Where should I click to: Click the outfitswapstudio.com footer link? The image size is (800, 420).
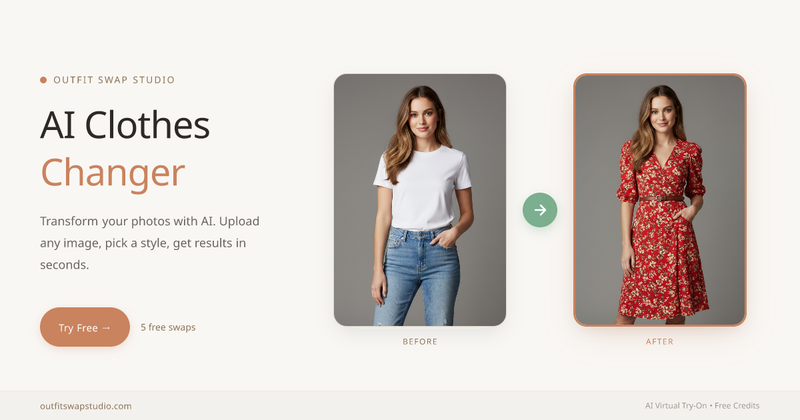[86, 406]
